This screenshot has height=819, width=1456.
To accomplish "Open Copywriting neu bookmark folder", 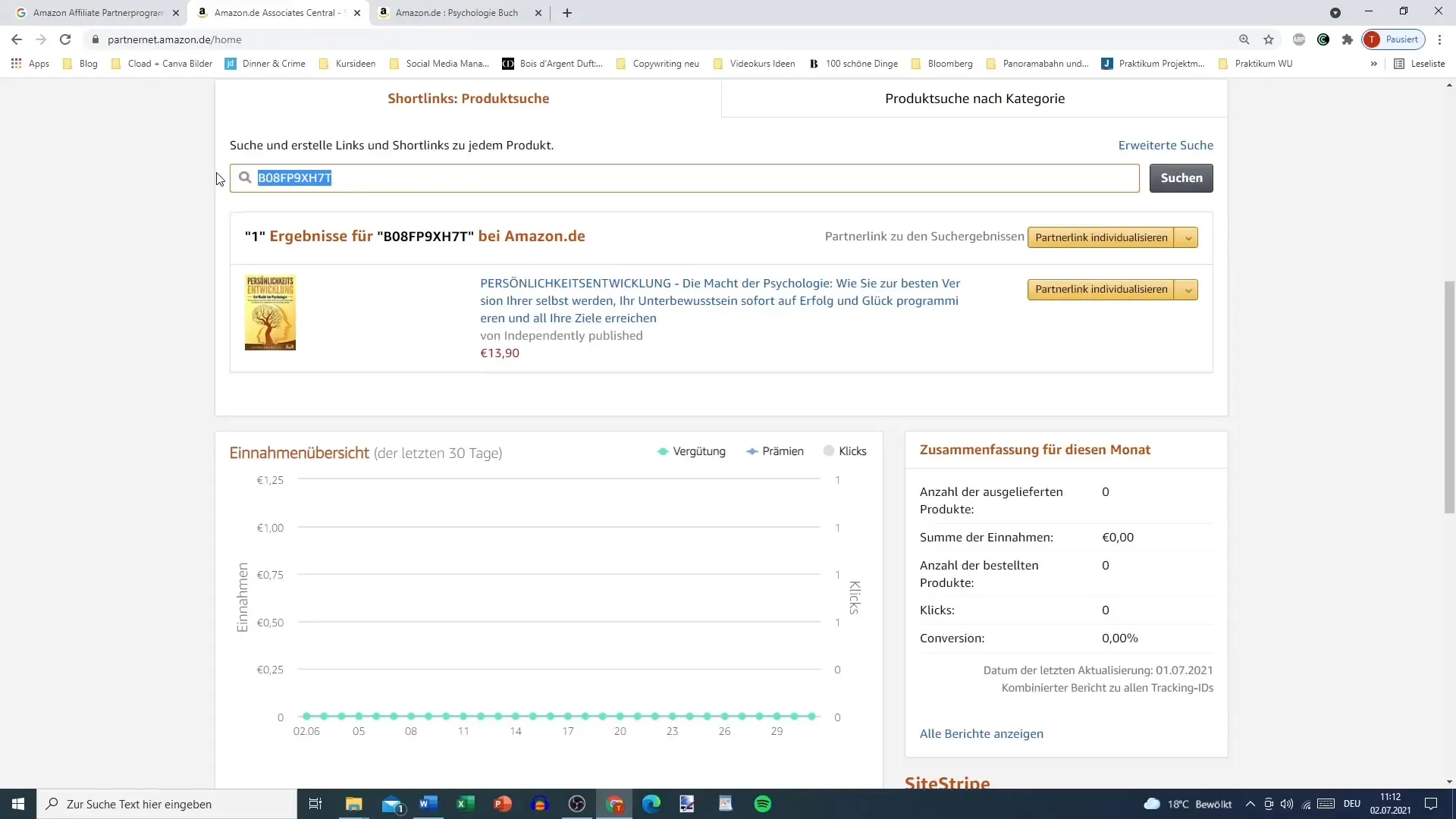I will [657, 64].
